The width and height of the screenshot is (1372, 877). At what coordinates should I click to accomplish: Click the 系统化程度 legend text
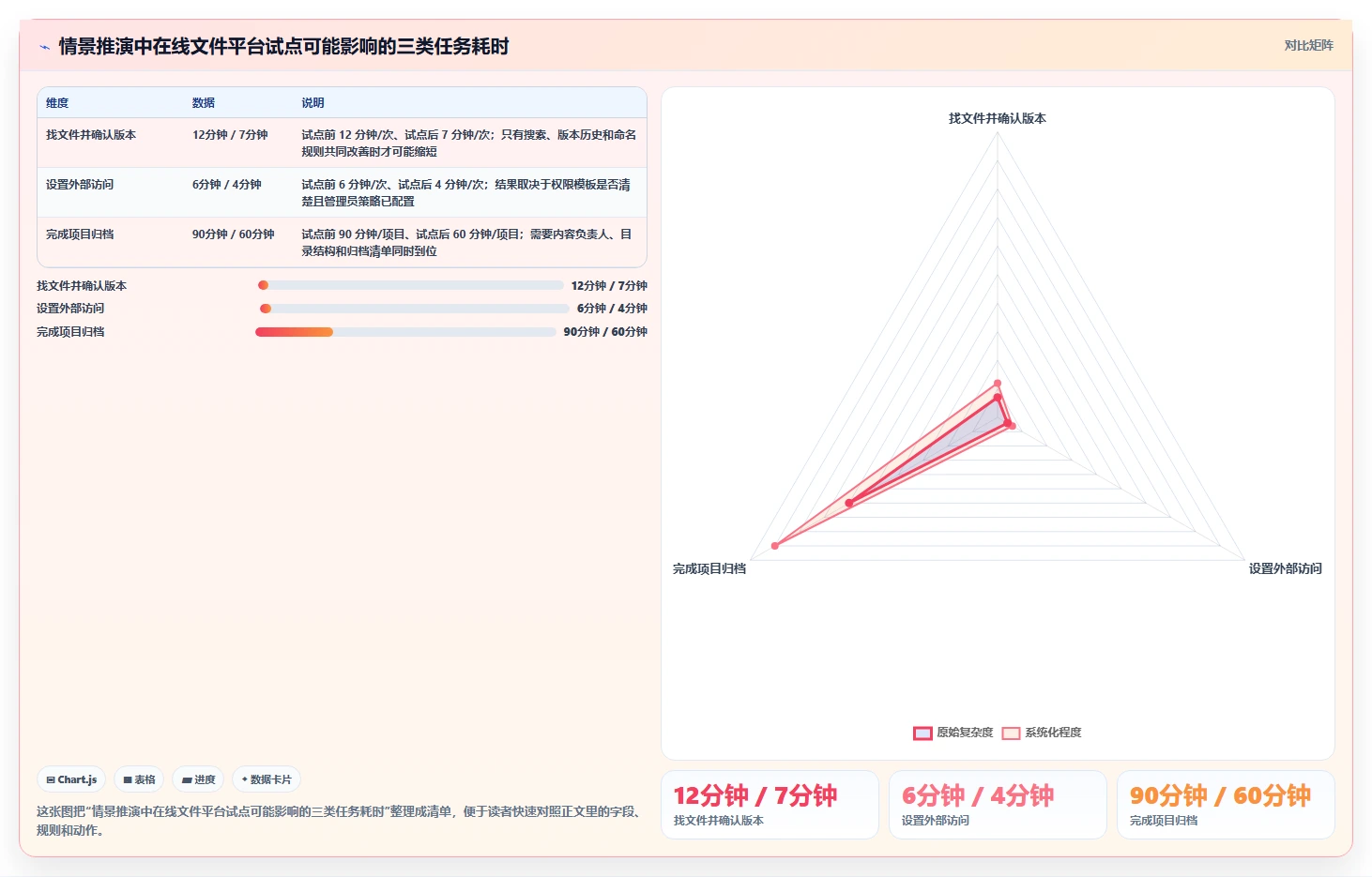coord(1053,733)
